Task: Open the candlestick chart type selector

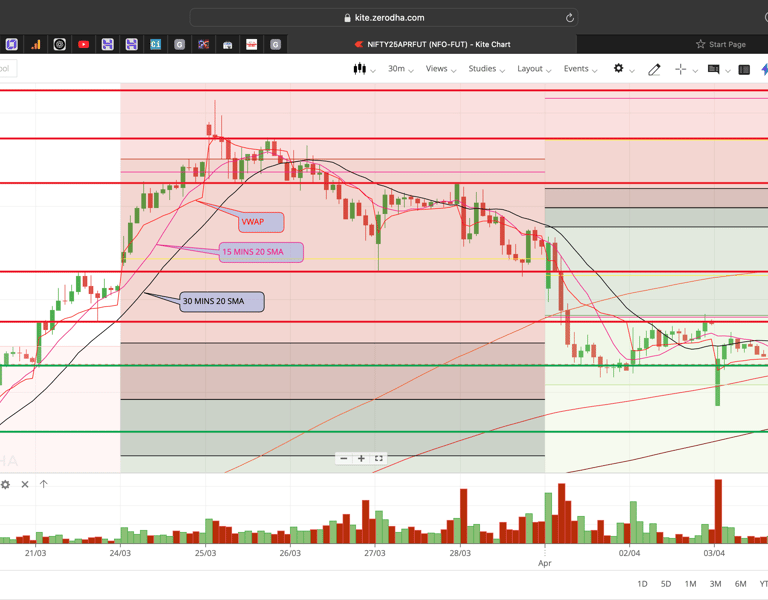Action: coord(360,69)
